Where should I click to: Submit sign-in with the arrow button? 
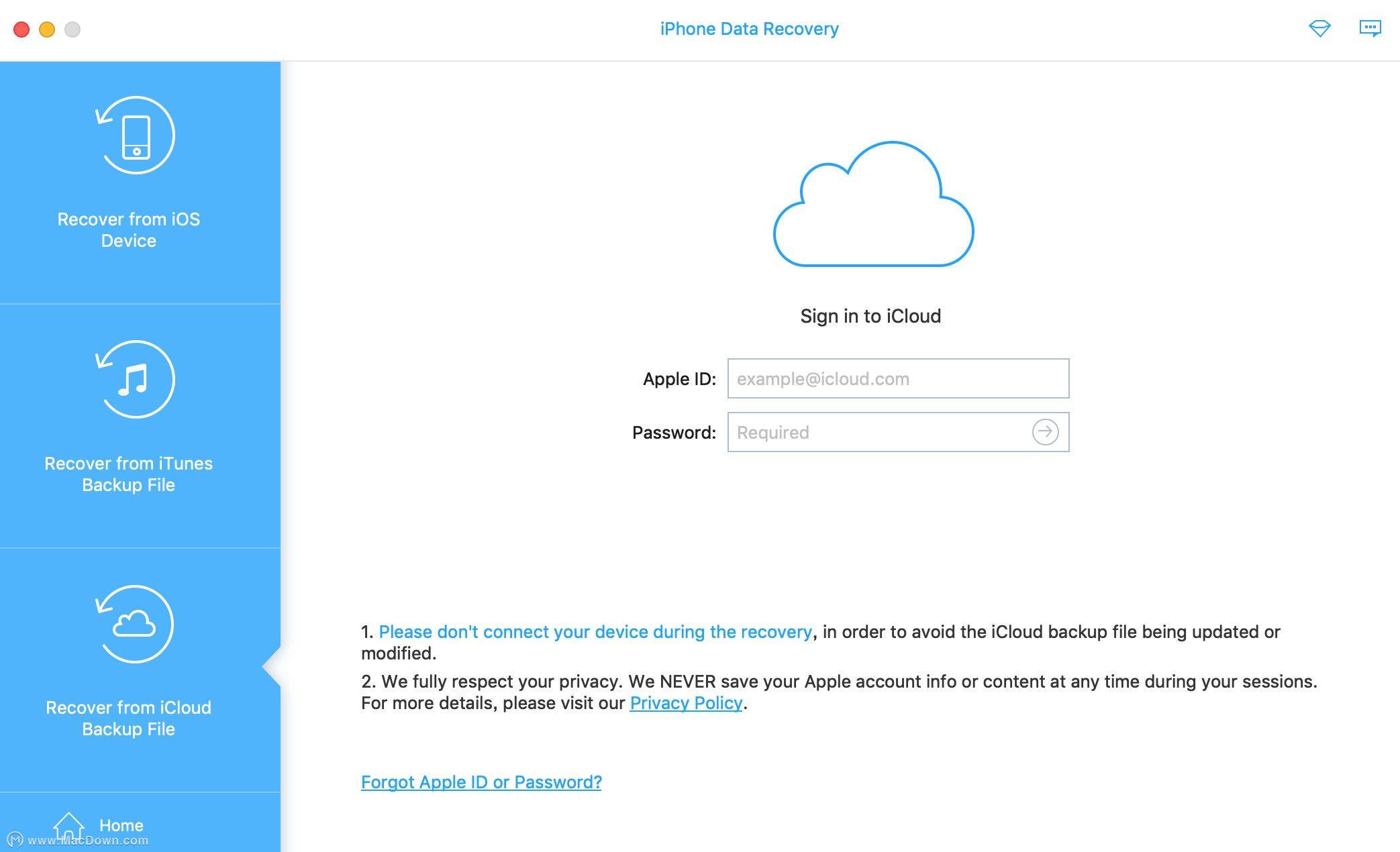(1045, 432)
